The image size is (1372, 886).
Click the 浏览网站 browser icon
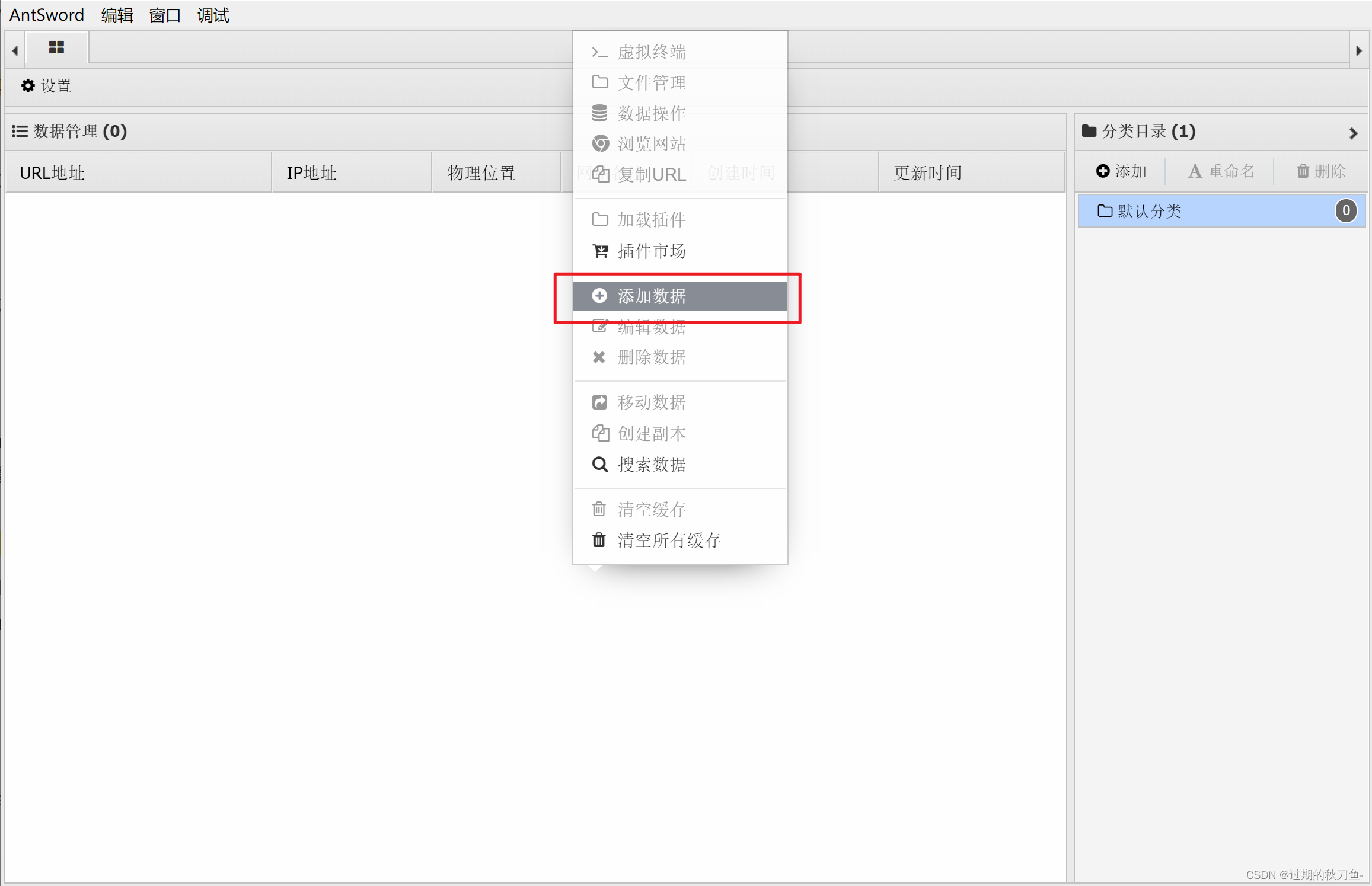(600, 143)
